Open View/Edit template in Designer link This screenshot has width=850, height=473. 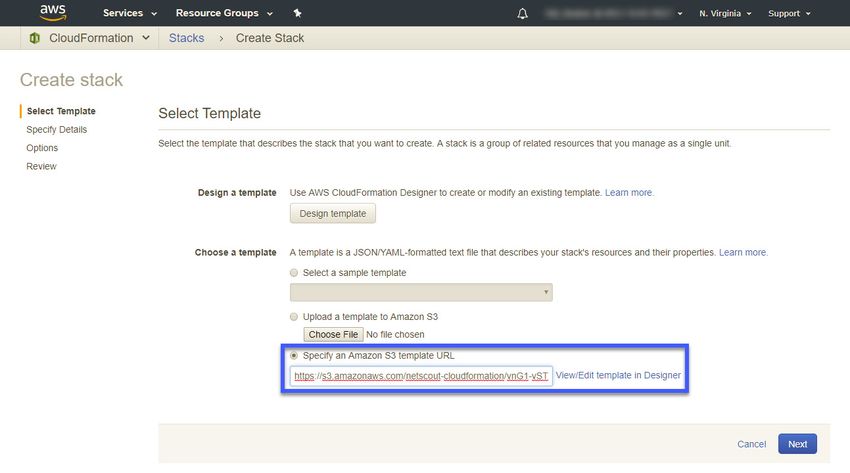pos(618,375)
